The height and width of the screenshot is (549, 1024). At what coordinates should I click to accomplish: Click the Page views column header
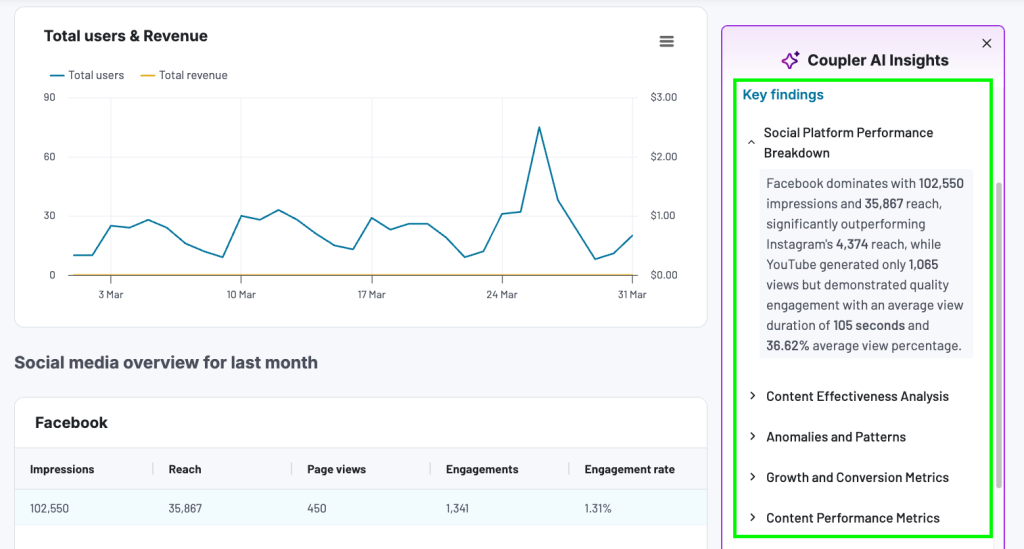336,469
